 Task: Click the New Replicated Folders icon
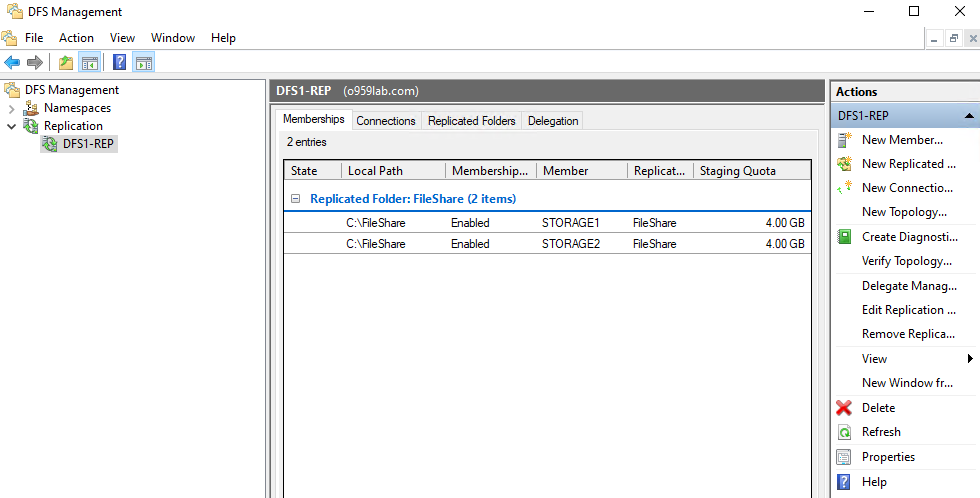(844, 164)
